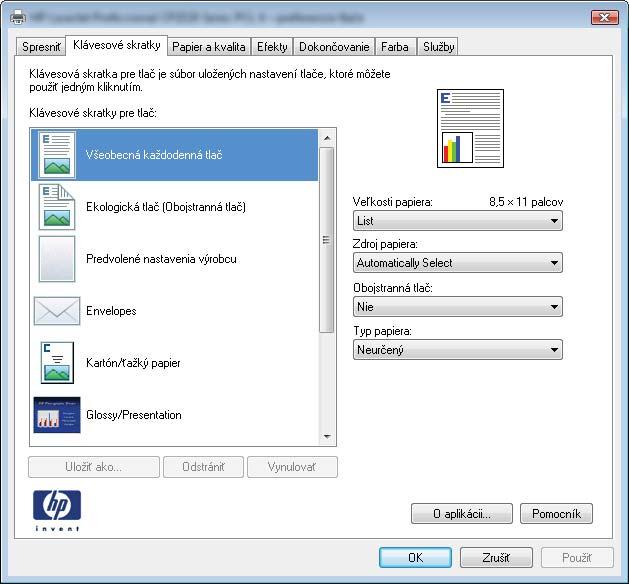Open the Spresniť tab
The height and width of the screenshot is (584, 629).
41,47
